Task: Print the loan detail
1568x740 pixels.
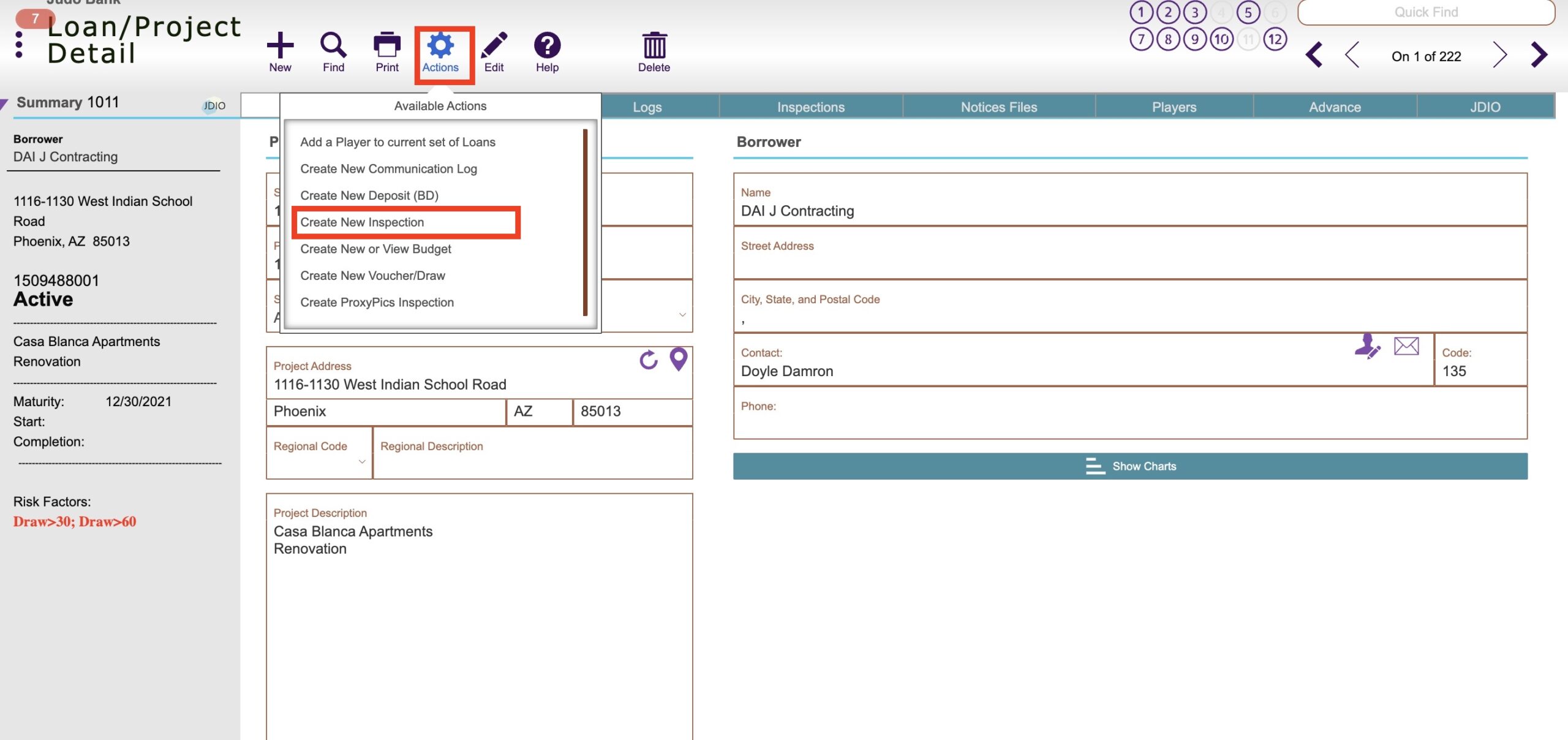Action: (386, 50)
